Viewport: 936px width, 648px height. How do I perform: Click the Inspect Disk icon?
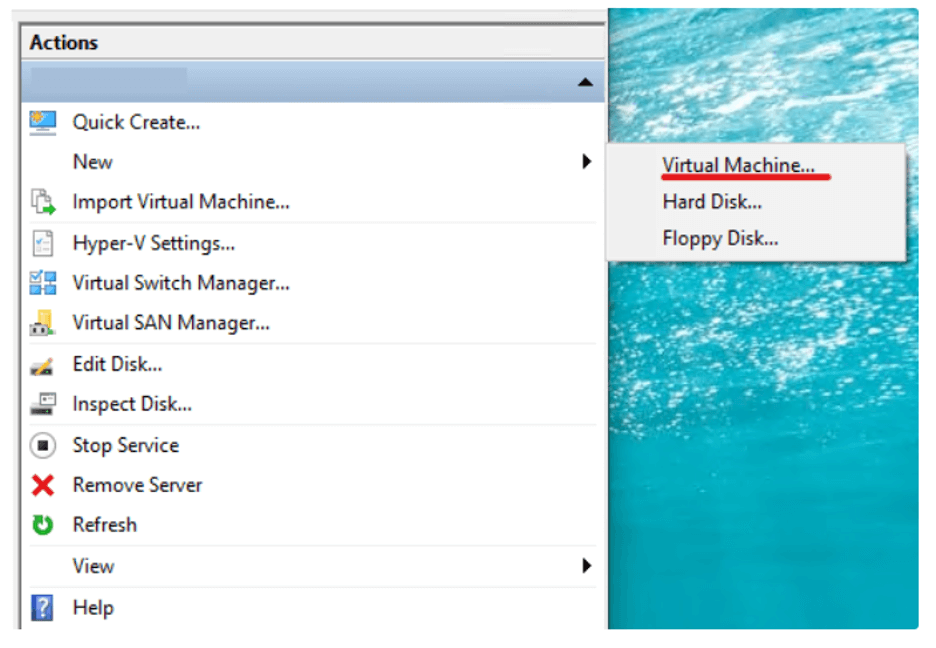click(x=42, y=404)
